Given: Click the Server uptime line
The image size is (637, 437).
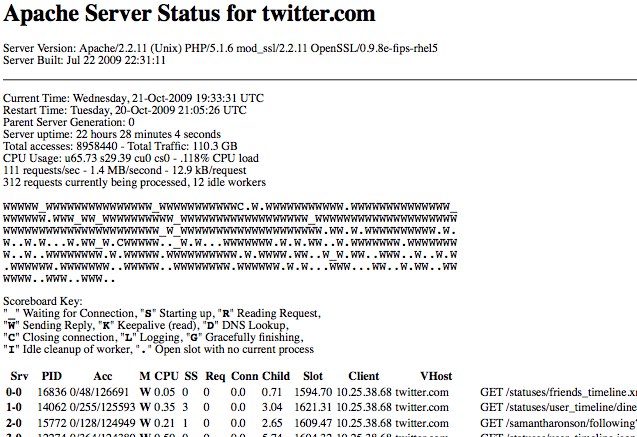Looking at the screenshot, I should (112, 134).
